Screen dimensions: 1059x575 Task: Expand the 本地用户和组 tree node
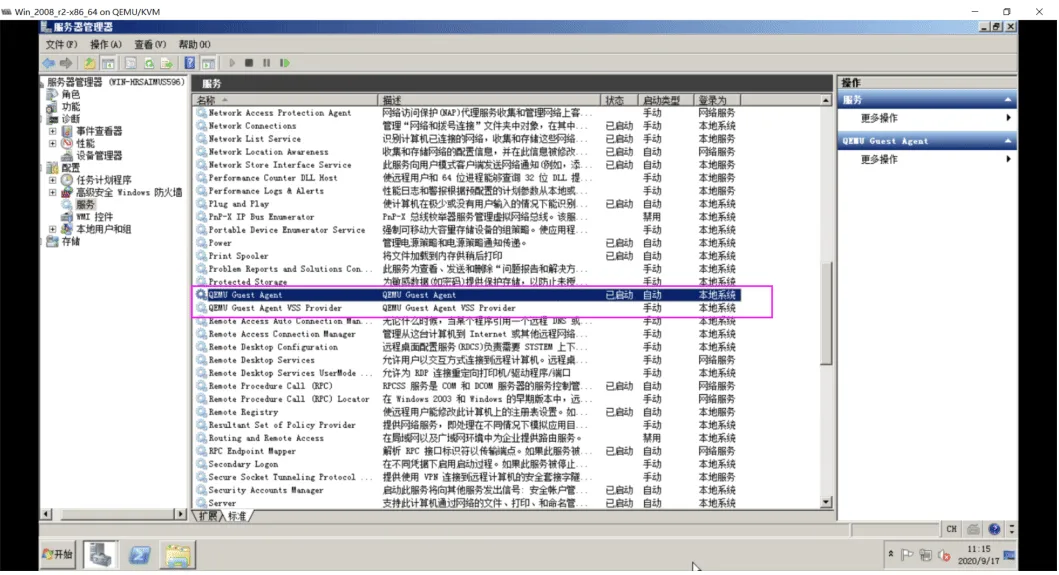pyautogui.click(x=53, y=230)
